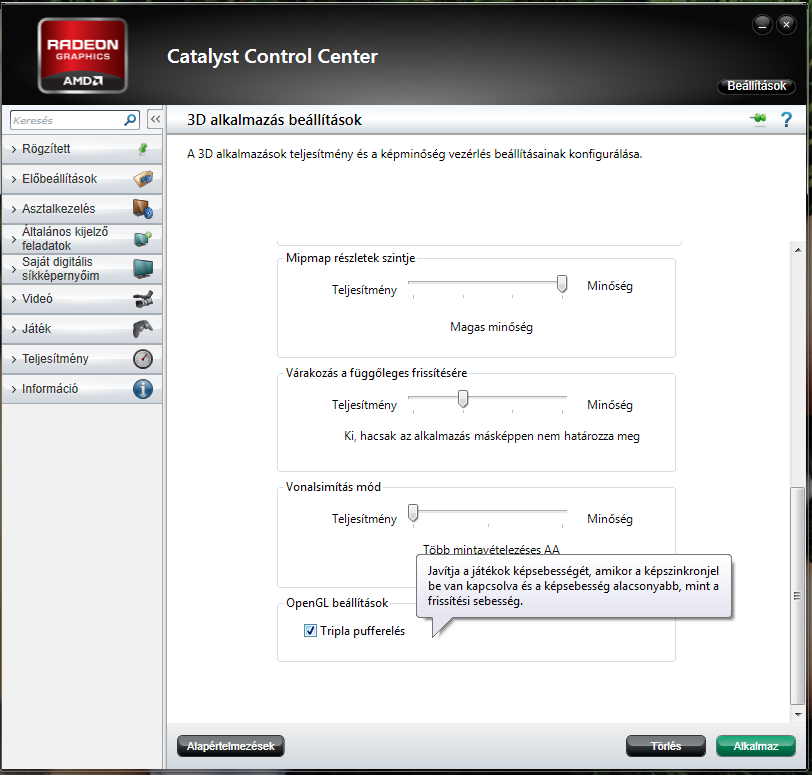812x775 pixels.
Task: Click the Asztalkezelés desktop icon
Action: click(x=143, y=209)
